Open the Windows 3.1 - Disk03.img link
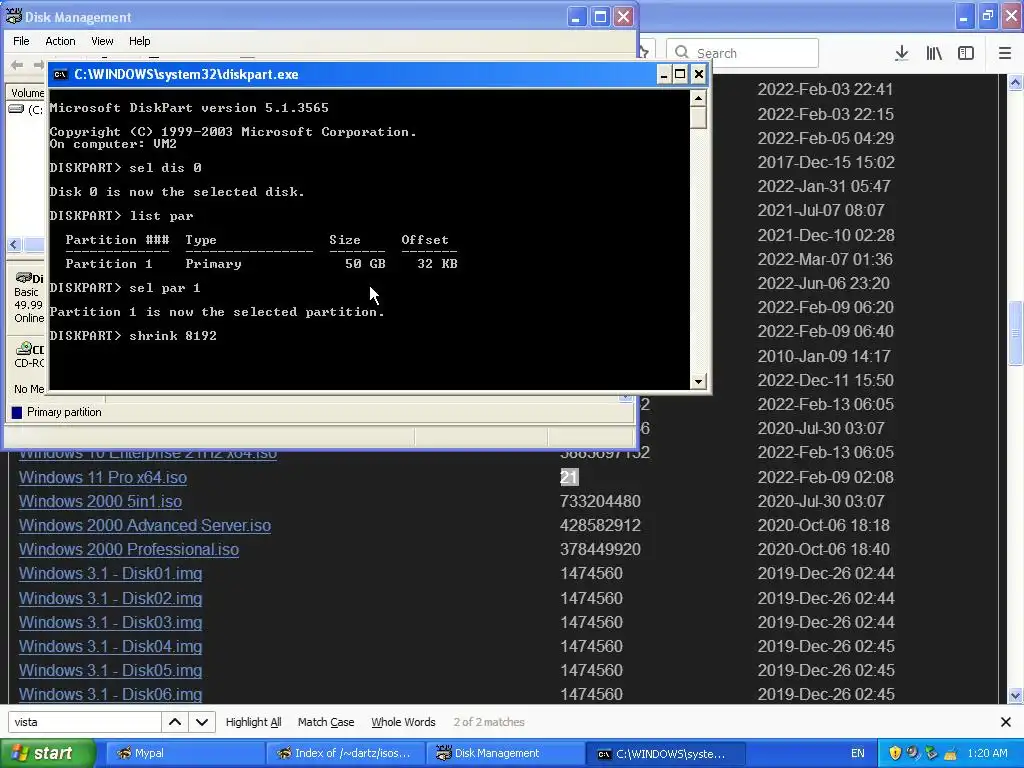 point(110,622)
